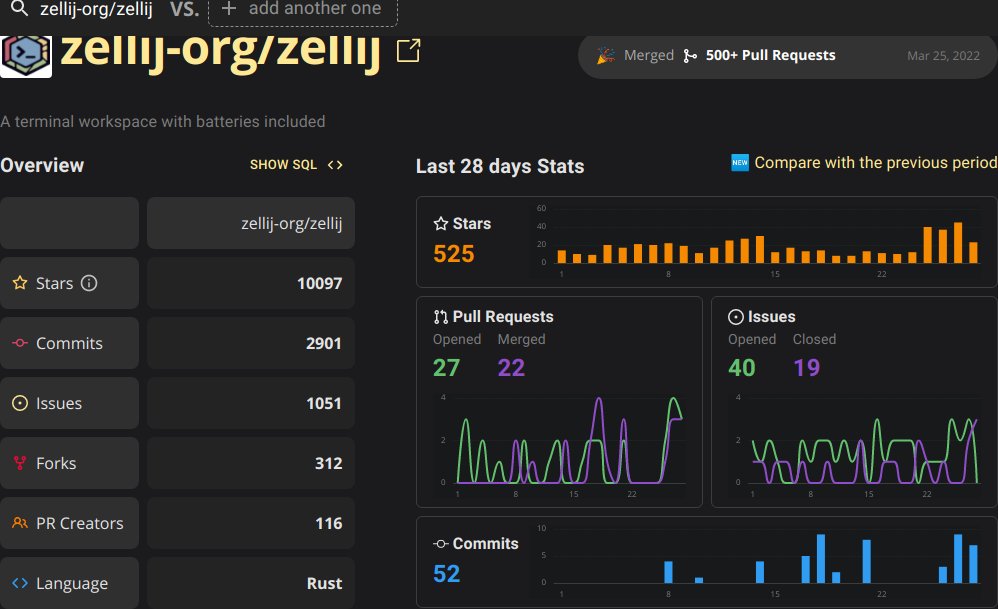998x609 pixels.
Task: Open zellij-org/zellij external link icon
Action: pyautogui.click(x=408, y=51)
